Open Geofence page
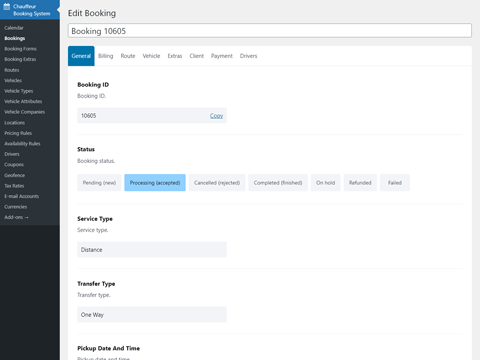Screen dimensions: 480x360 click(14, 175)
